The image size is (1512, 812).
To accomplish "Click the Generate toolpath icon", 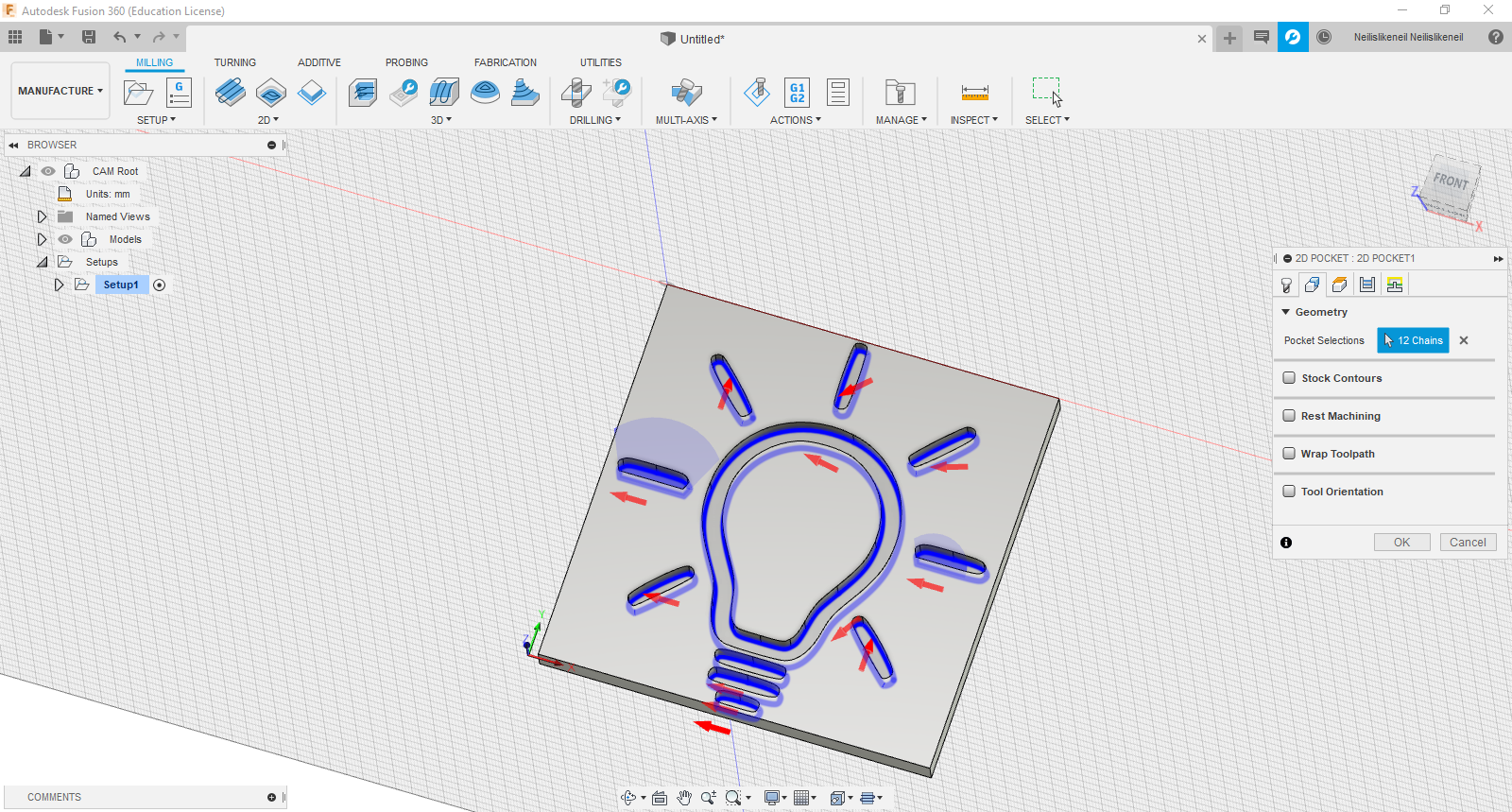I will coord(757,93).
